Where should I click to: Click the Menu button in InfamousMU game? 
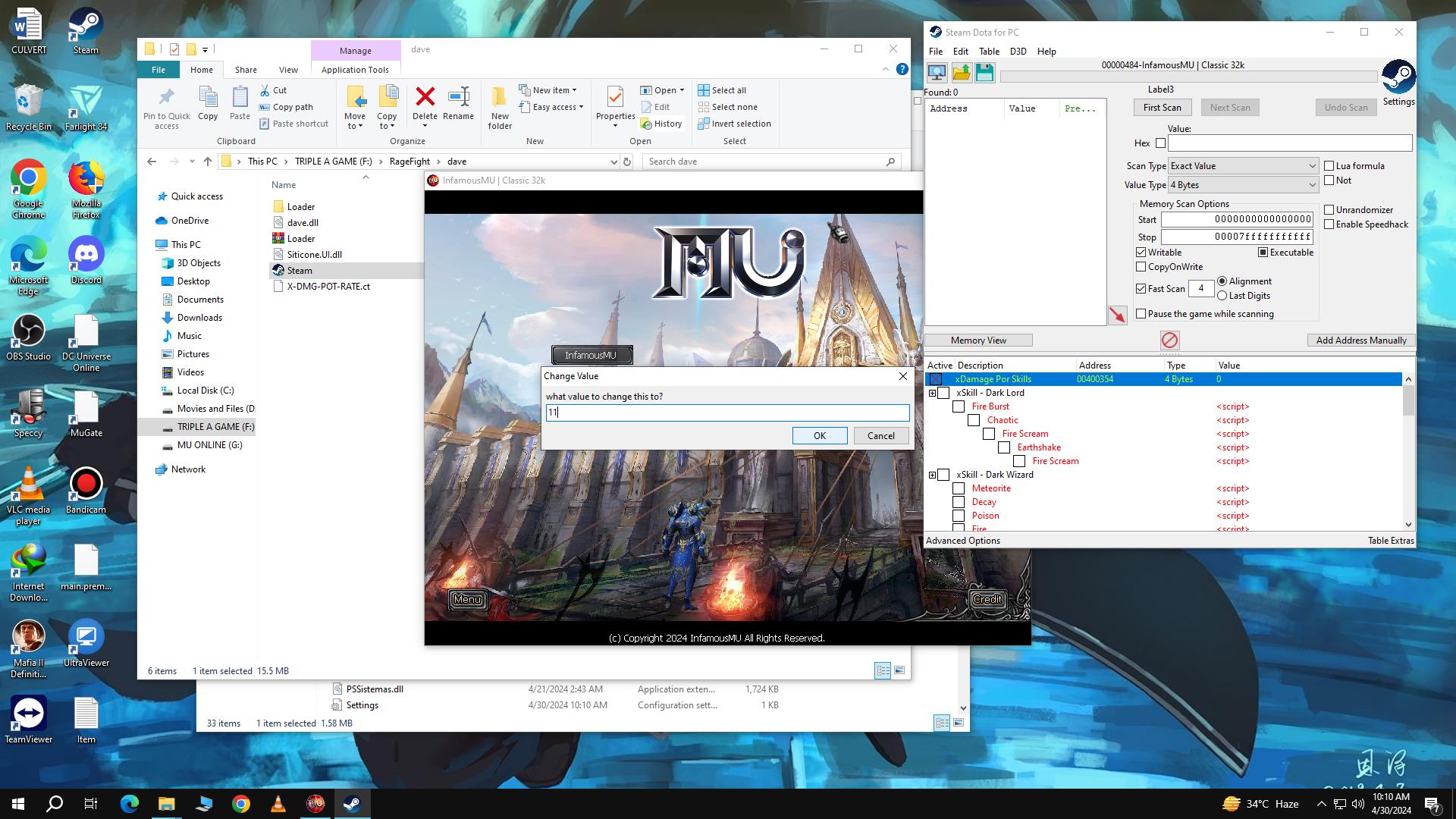467,599
